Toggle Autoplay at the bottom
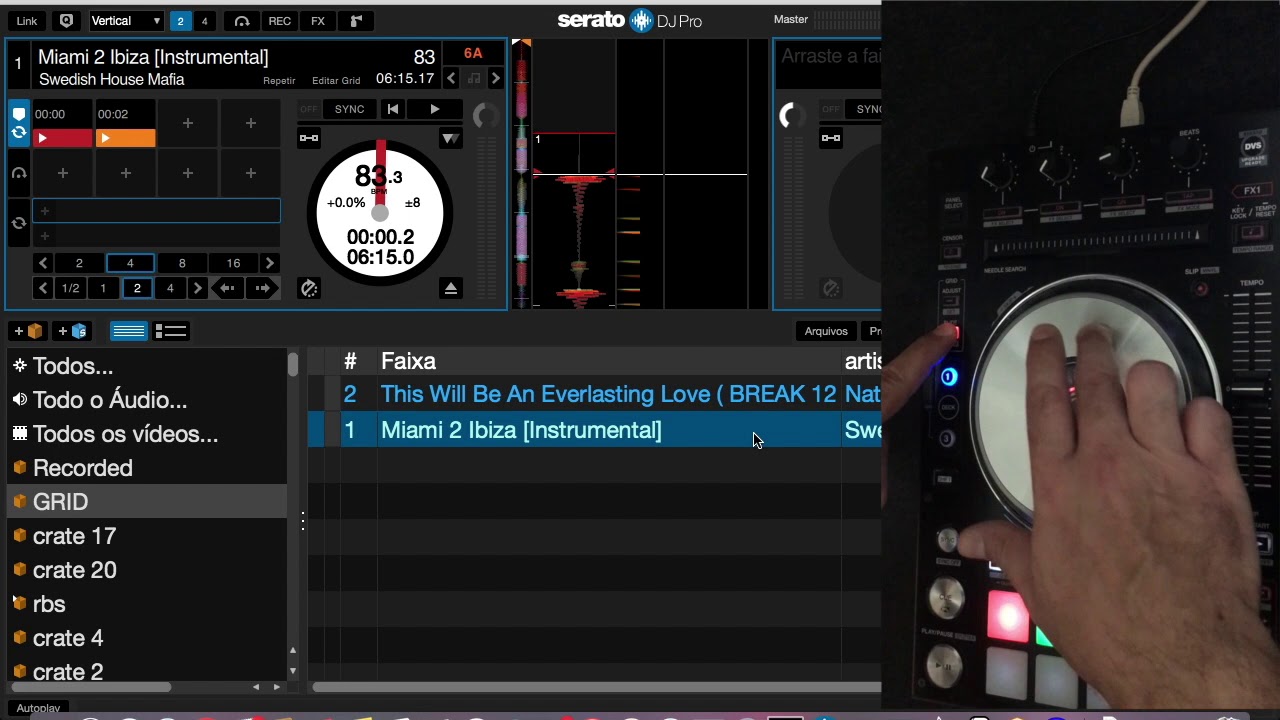The height and width of the screenshot is (720, 1280). [x=38, y=708]
